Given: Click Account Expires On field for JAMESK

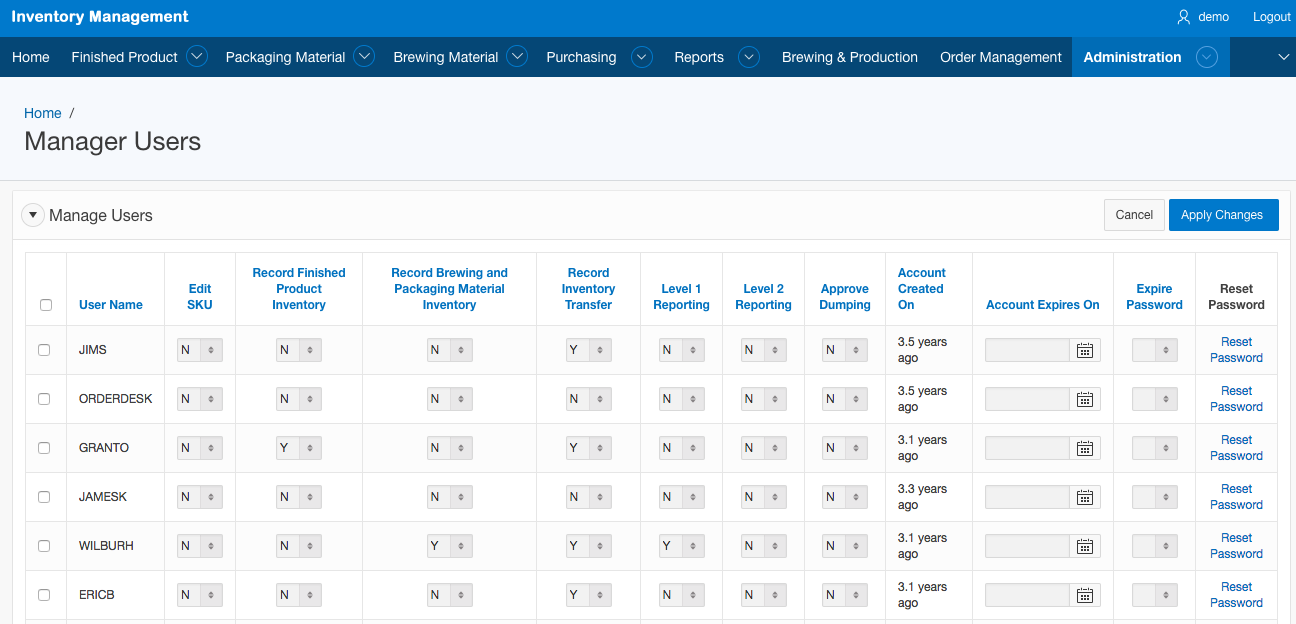Looking at the screenshot, I should pos(1027,497).
